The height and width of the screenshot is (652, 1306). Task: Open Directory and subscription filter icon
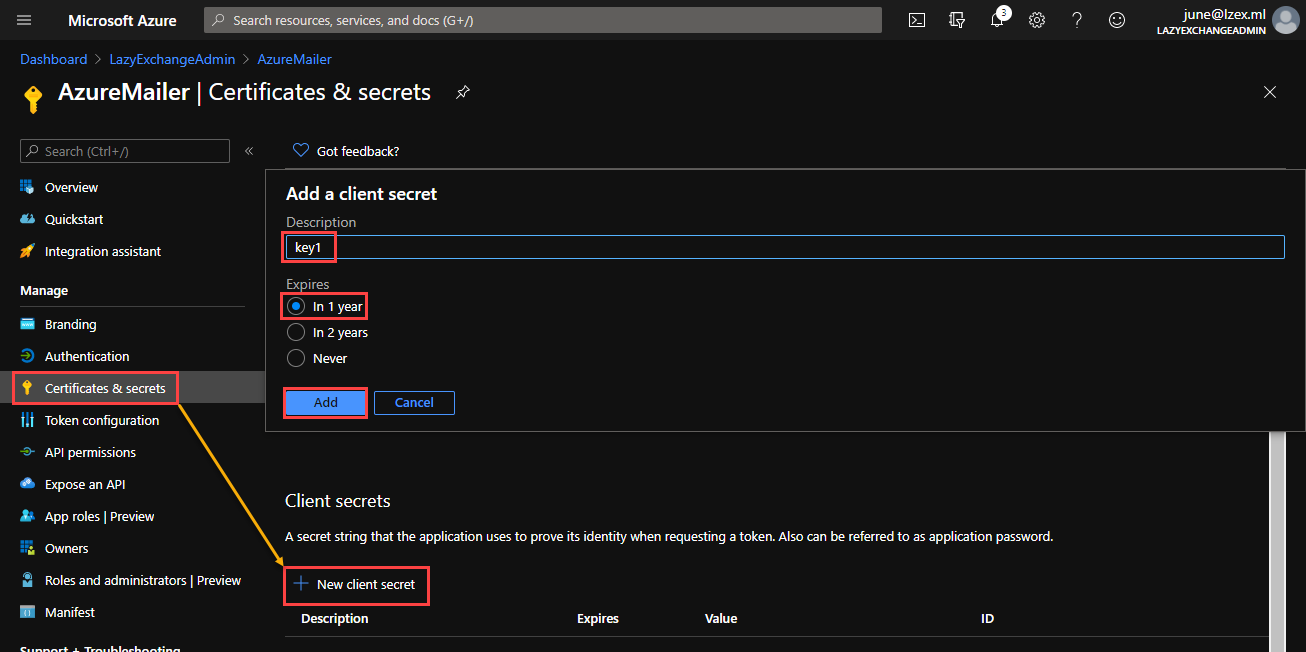click(x=957, y=20)
